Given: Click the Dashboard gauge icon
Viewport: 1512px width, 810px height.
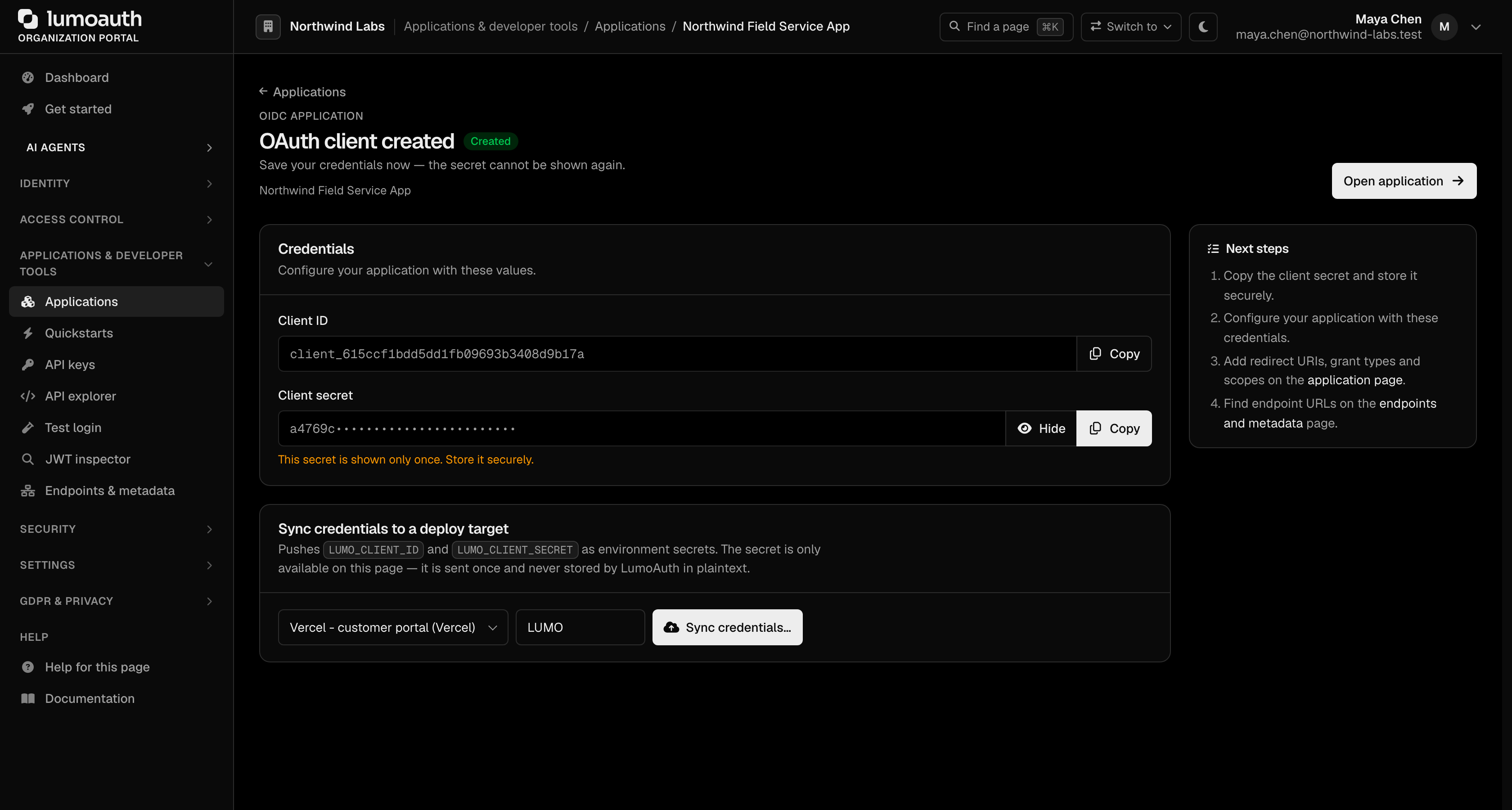Looking at the screenshot, I should coord(27,77).
